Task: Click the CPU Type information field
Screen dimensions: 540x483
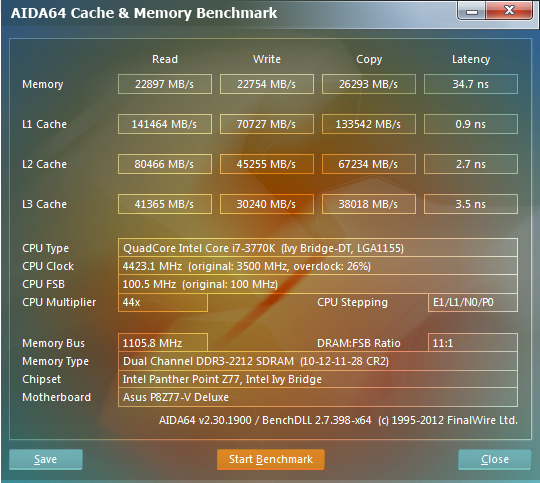Action: [318, 248]
